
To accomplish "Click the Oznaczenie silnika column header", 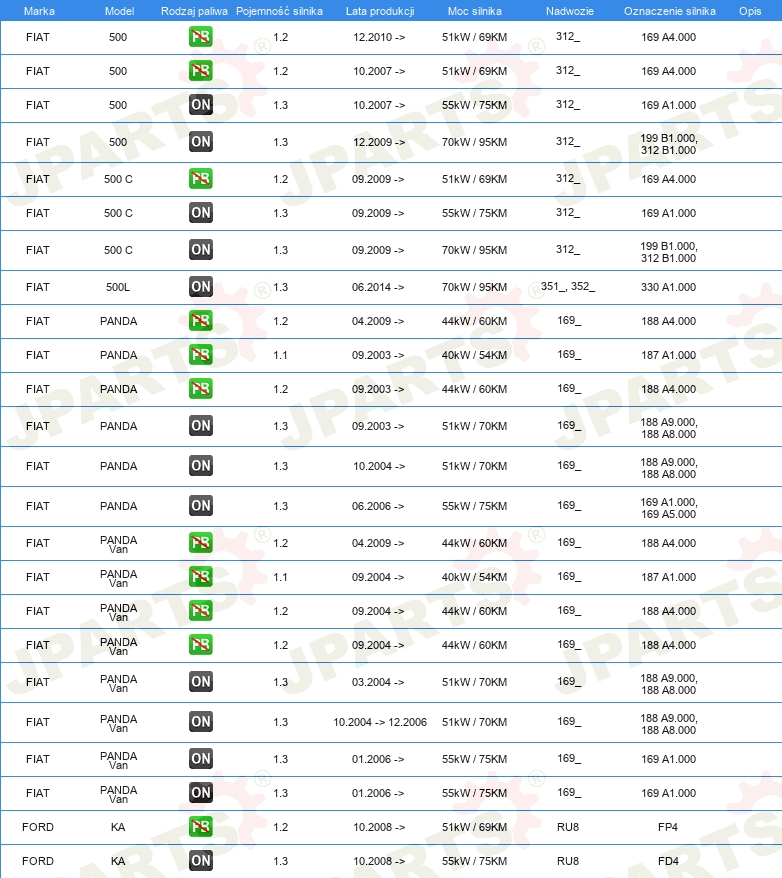I will tap(669, 11).
